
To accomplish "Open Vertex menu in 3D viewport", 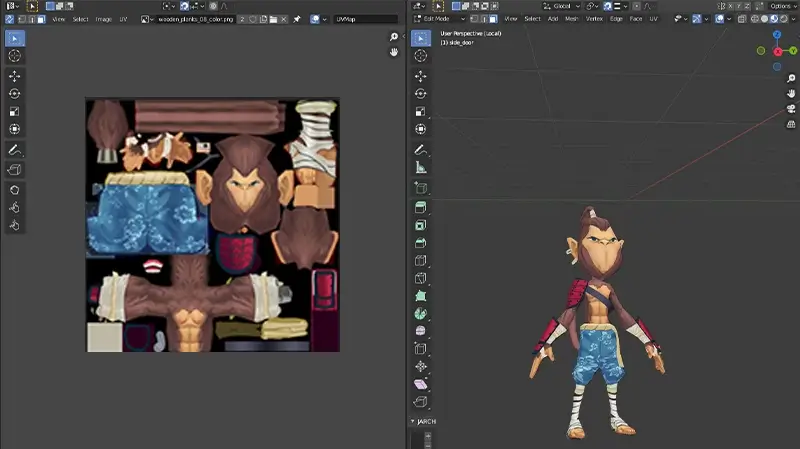I will pos(594,19).
